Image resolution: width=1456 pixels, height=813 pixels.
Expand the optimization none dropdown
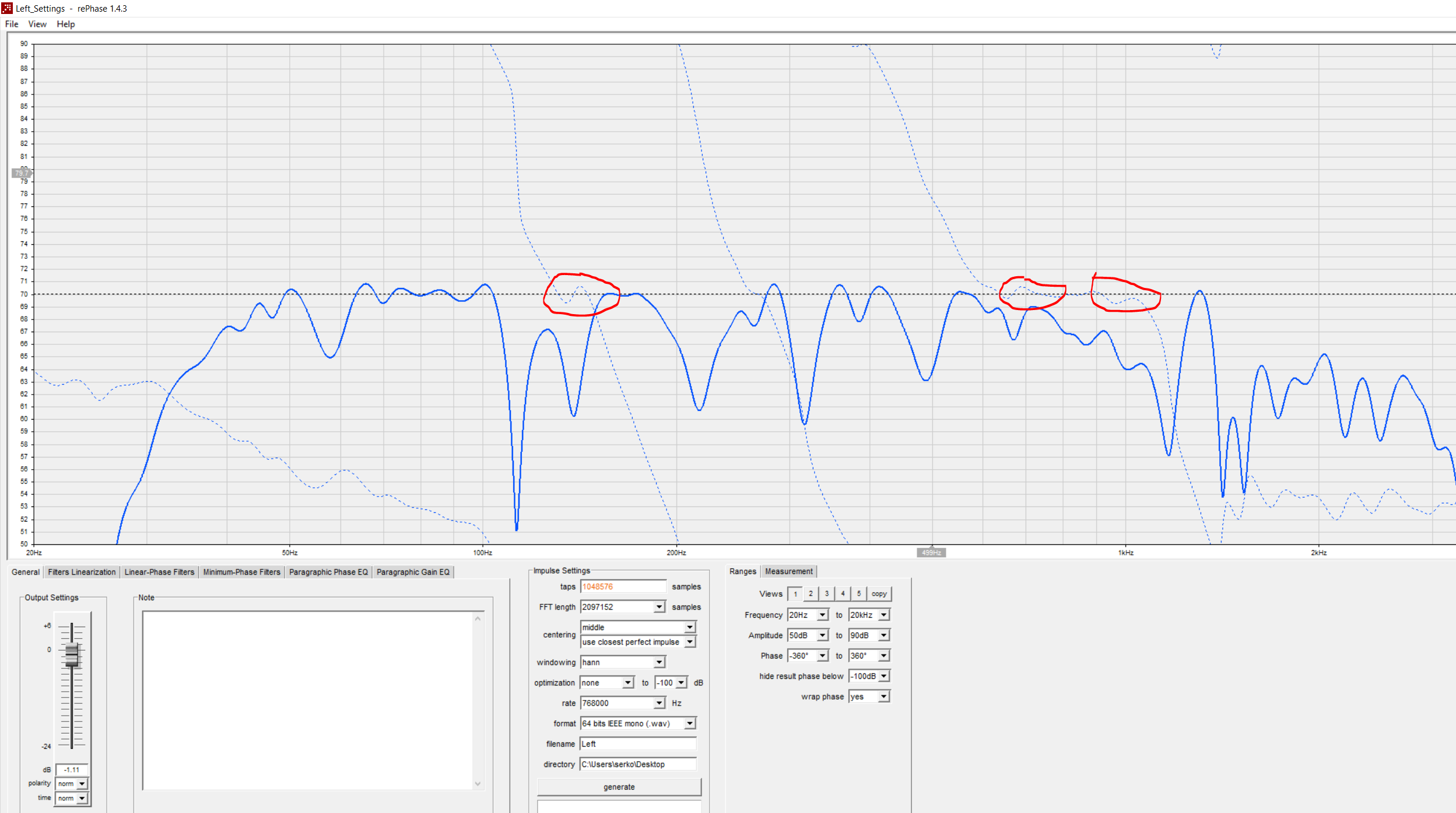(x=627, y=682)
